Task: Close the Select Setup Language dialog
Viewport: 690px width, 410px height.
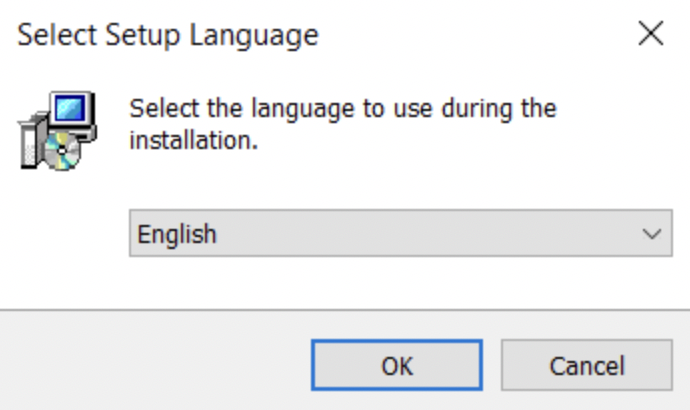Action: pos(651,35)
